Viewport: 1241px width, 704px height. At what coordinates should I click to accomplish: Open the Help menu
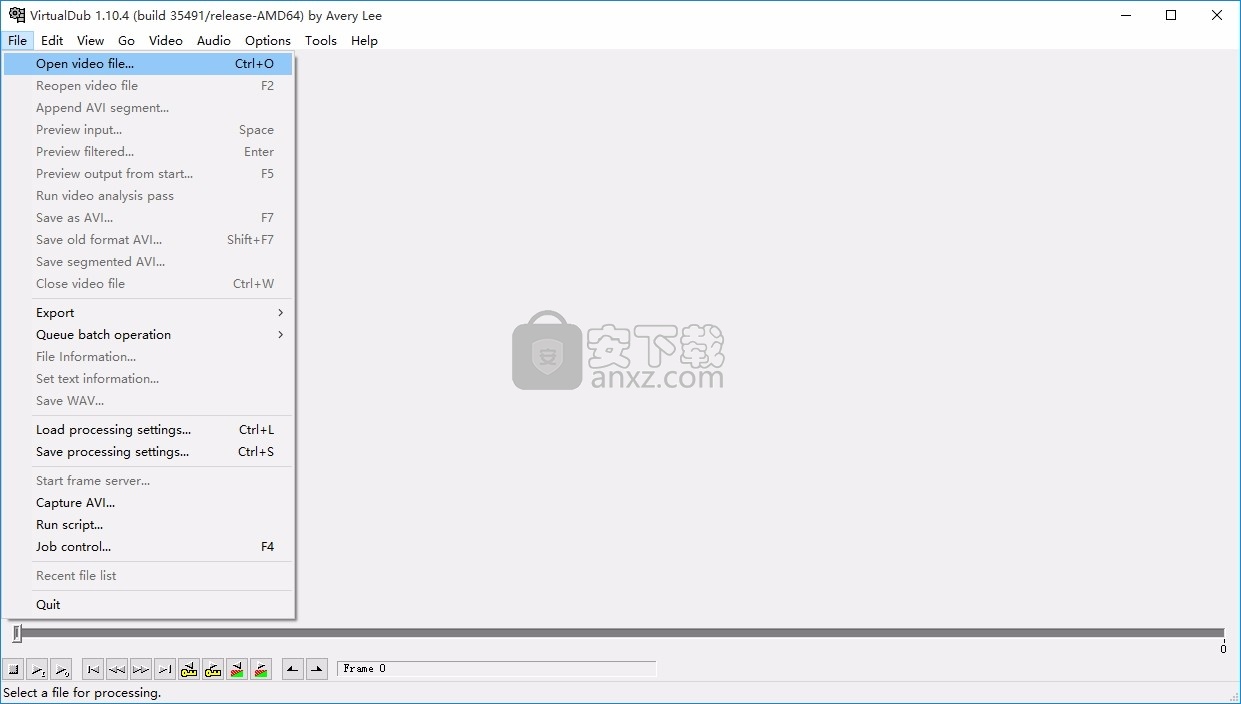coord(364,40)
